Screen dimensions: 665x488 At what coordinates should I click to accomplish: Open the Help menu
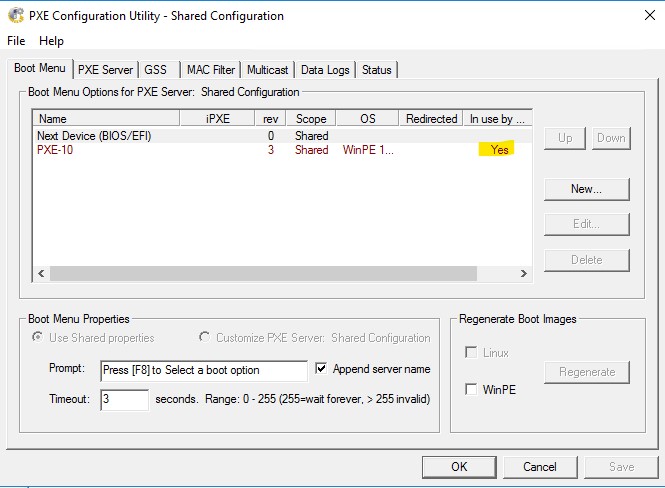coord(51,41)
